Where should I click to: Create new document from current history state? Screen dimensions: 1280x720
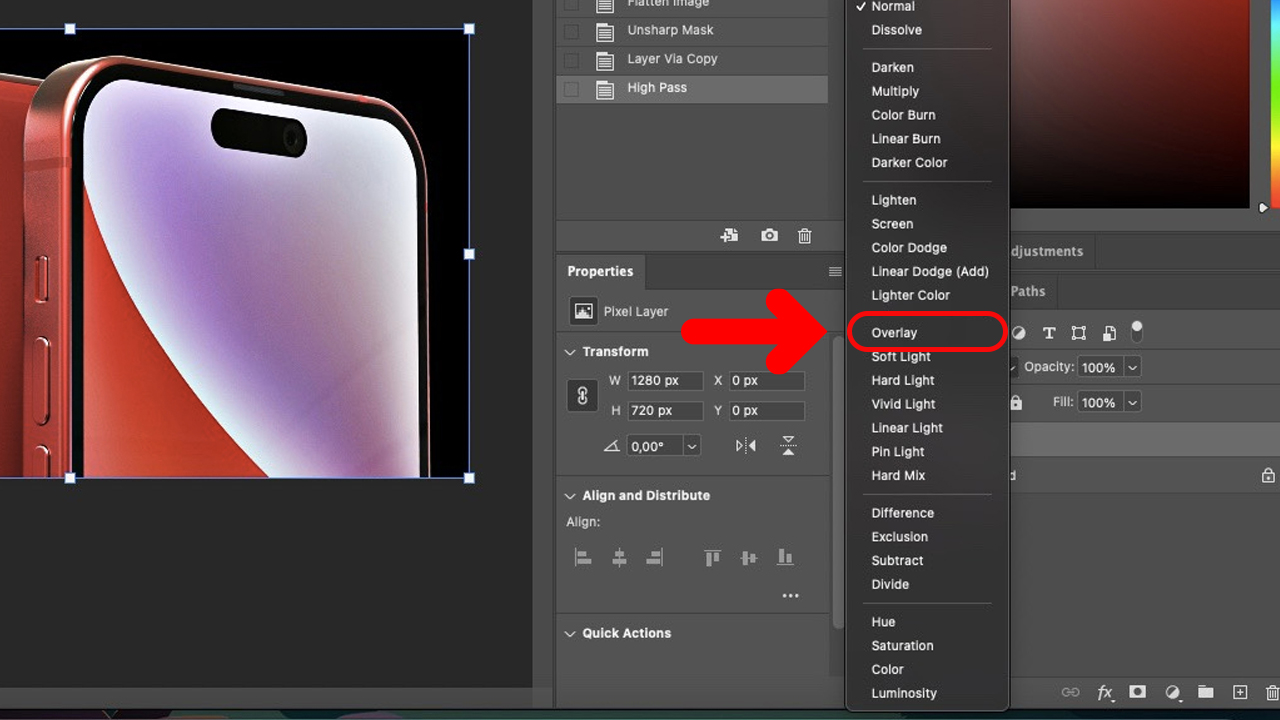coord(729,236)
